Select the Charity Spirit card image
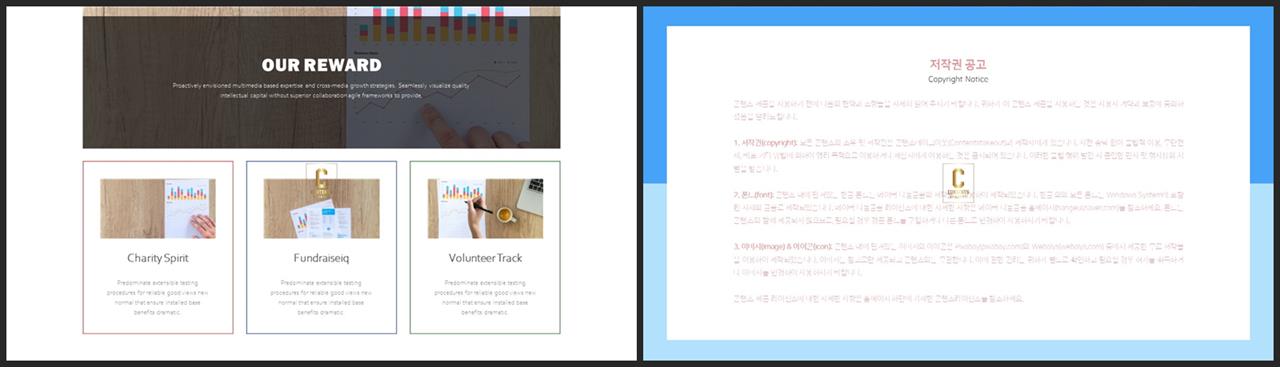Screen dimensions: 1280x367 point(158,208)
